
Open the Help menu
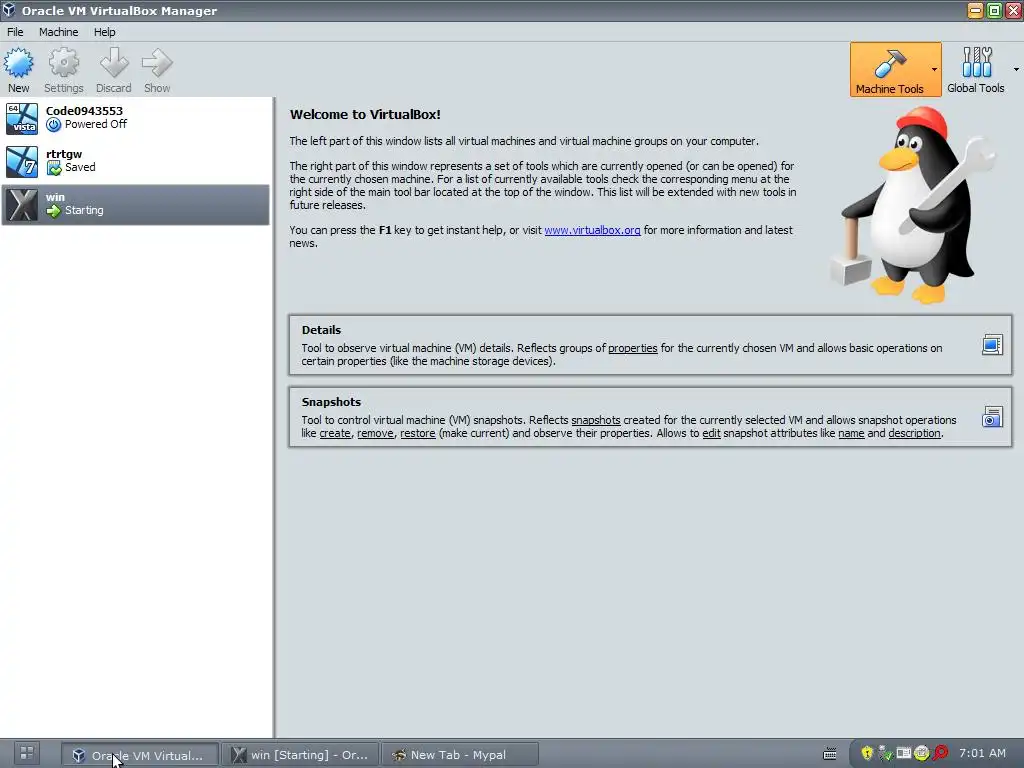point(104,32)
